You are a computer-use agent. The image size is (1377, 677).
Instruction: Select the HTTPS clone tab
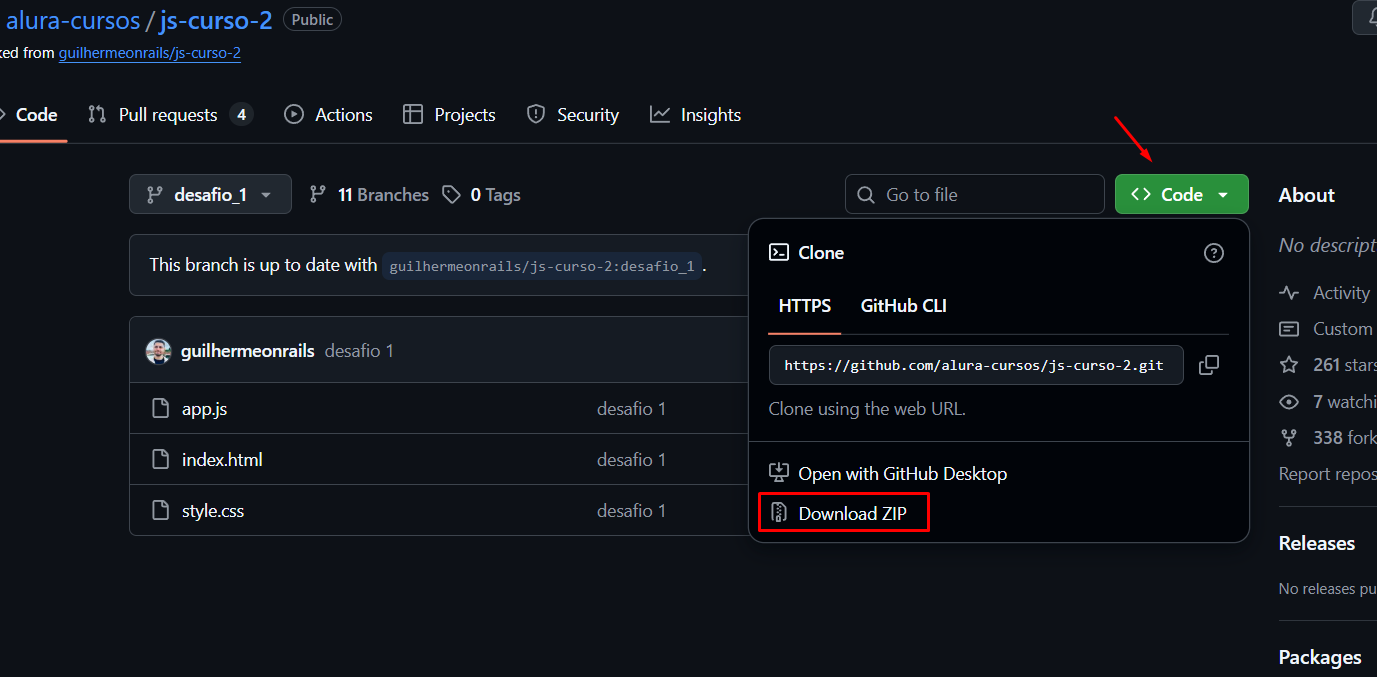tap(804, 306)
